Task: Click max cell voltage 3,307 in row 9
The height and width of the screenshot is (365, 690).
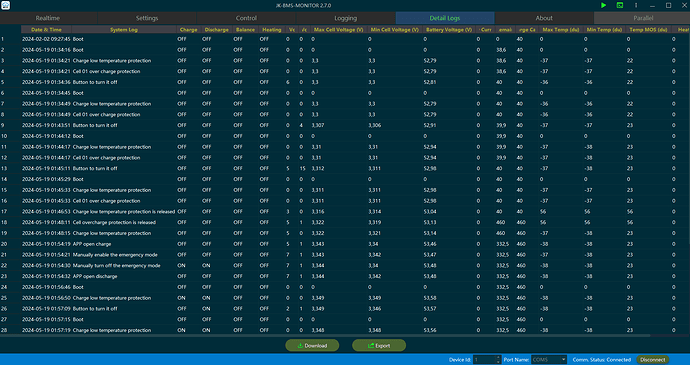Action: click(318, 125)
